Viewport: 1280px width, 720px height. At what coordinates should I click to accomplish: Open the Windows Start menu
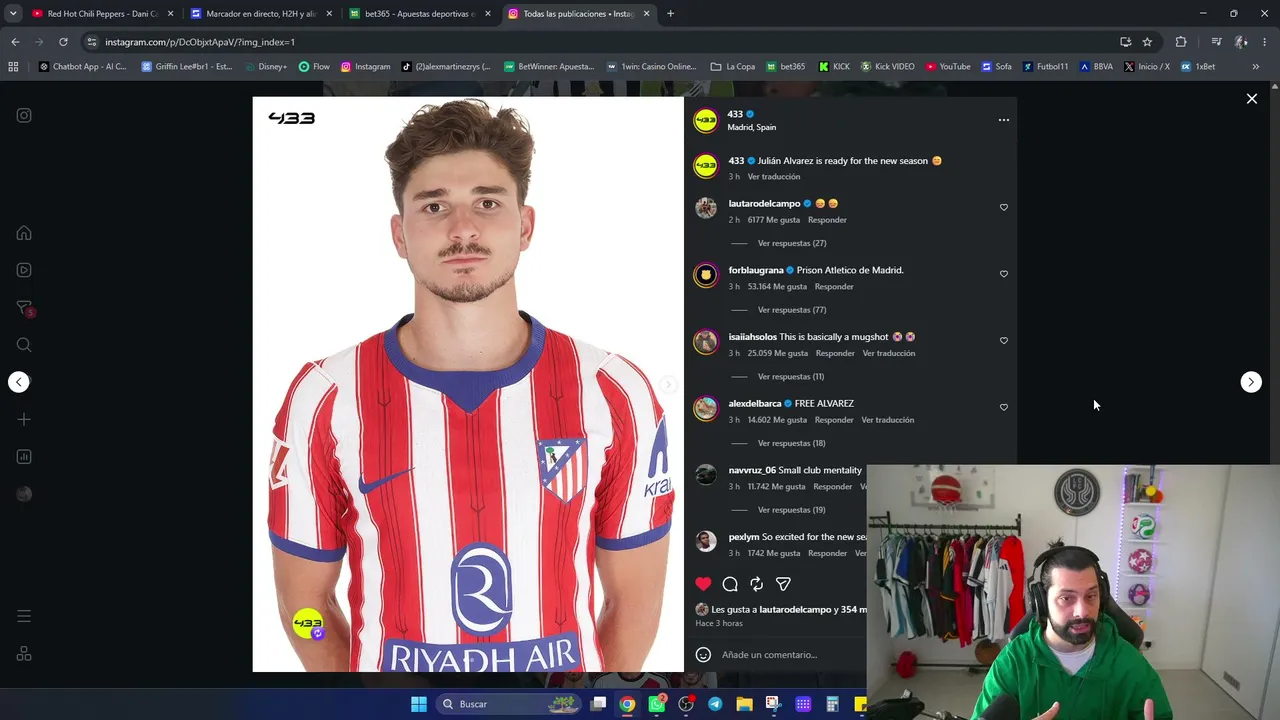tap(419, 704)
